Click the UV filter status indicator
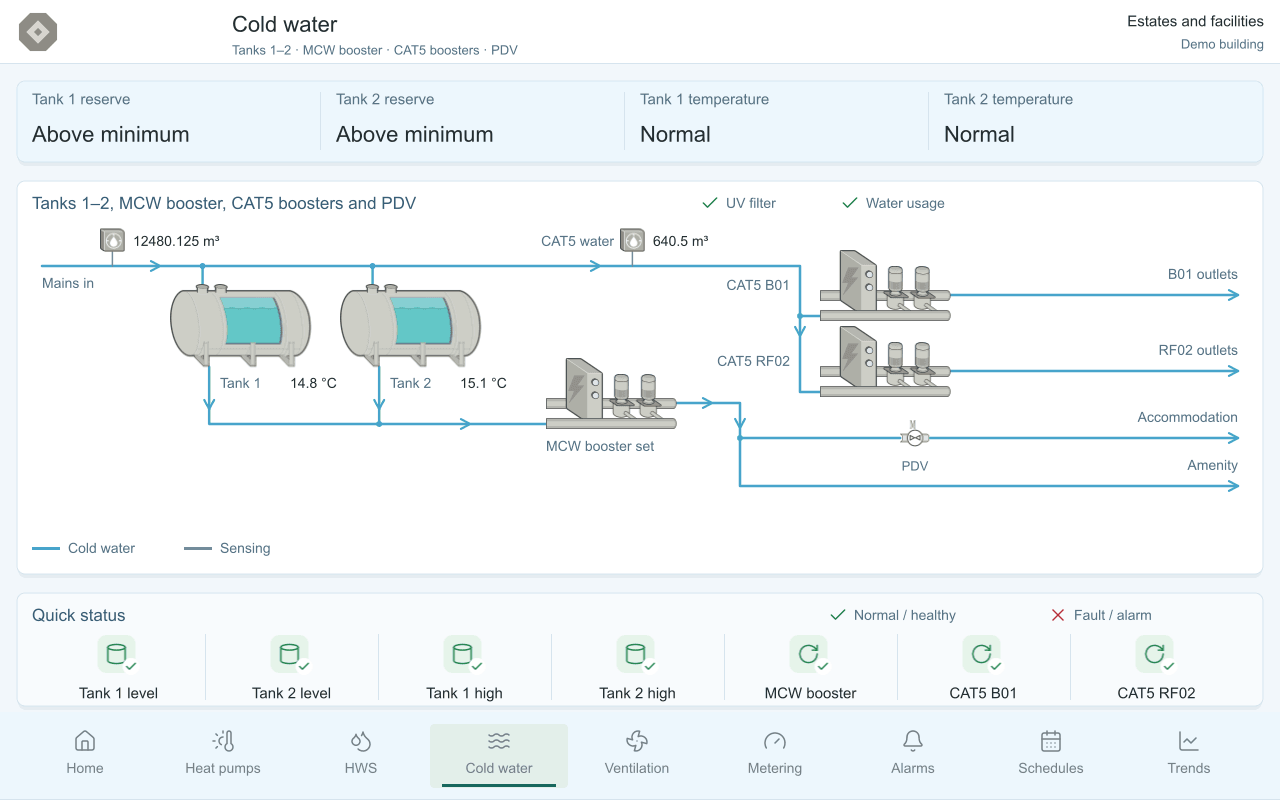This screenshot has height=800, width=1280. (x=739, y=203)
